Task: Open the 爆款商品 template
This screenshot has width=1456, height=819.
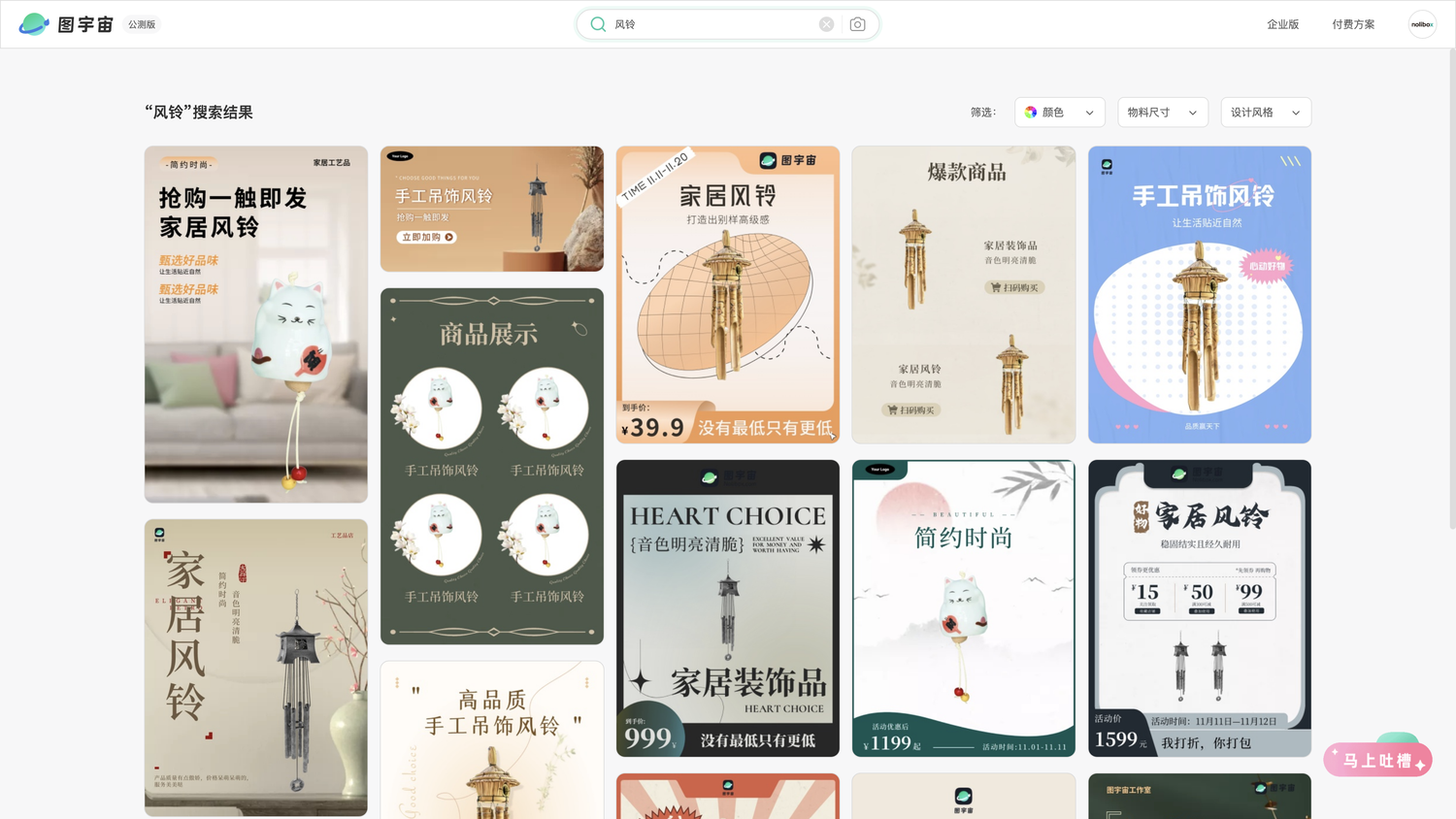Action: [x=964, y=295]
